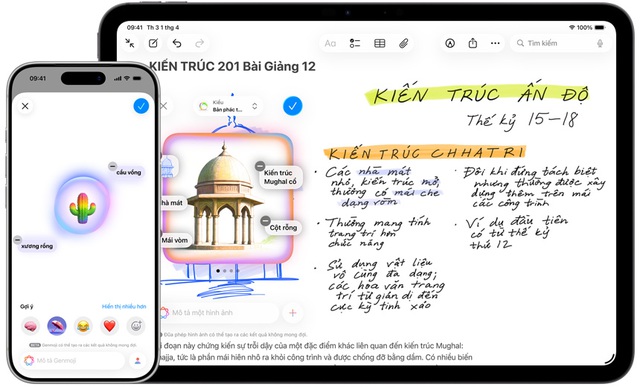Tap the page indicator dots under image
The height and width of the screenshot is (387, 640).
[x=227, y=271]
